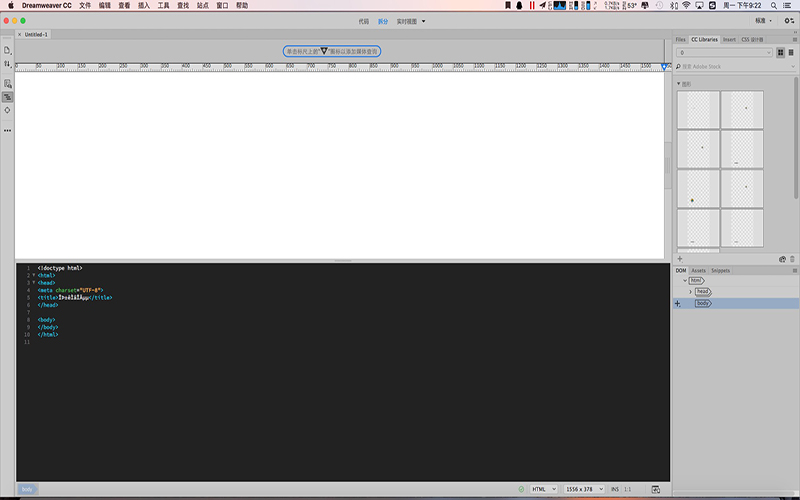Image resolution: width=800 pixels, height=500 pixels.
Task: Click the media query funnel marker on ruler
Action: coord(664,67)
